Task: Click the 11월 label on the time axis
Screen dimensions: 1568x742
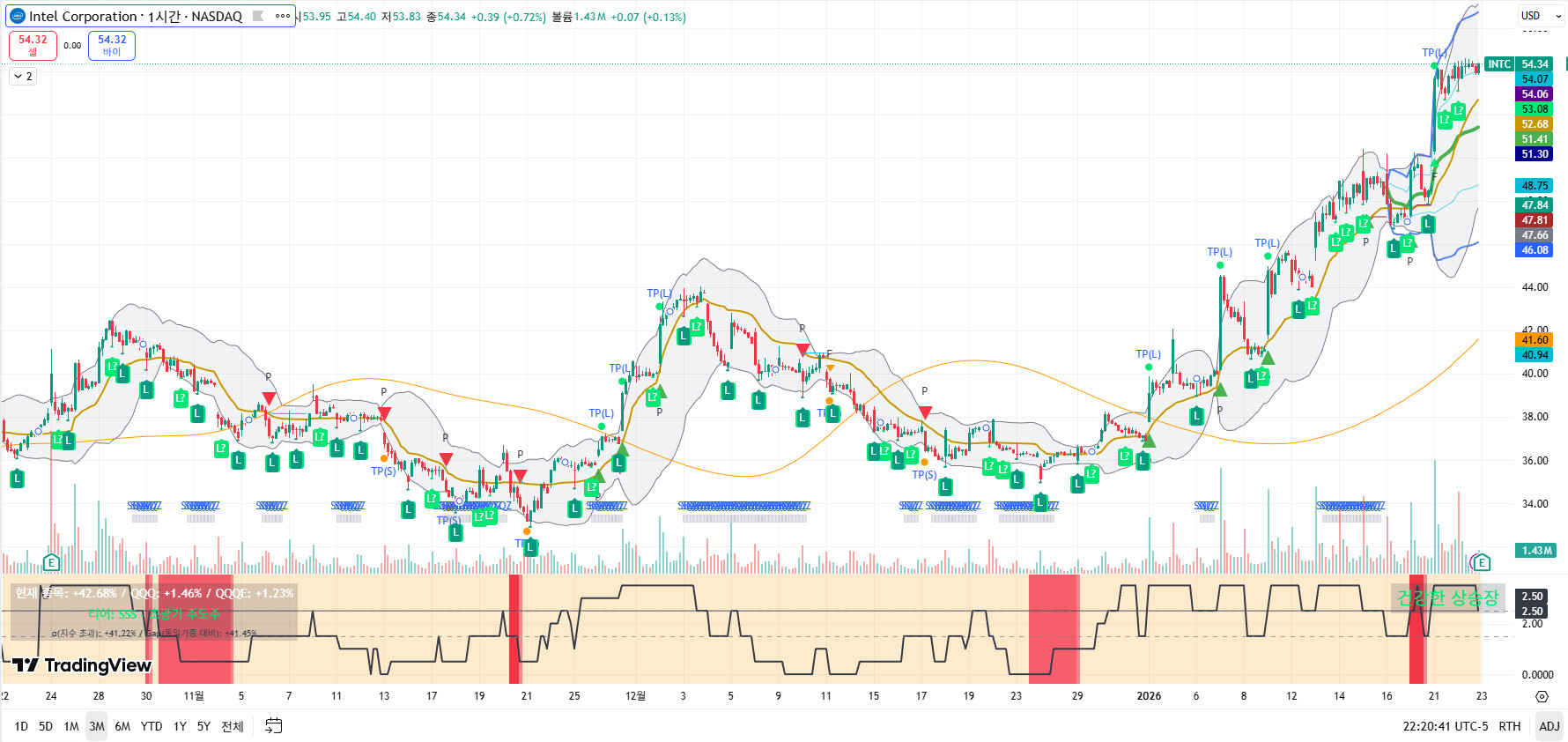Action: point(194,696)
